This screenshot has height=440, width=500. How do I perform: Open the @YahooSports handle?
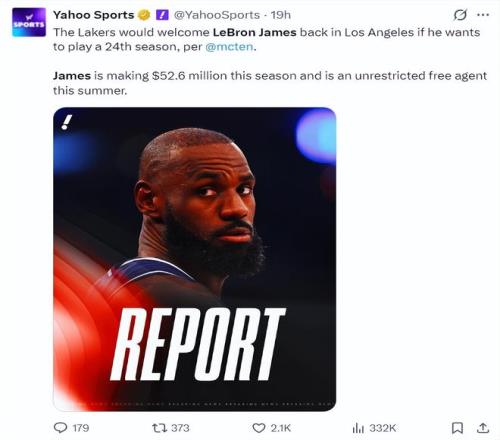coord(217,15)
